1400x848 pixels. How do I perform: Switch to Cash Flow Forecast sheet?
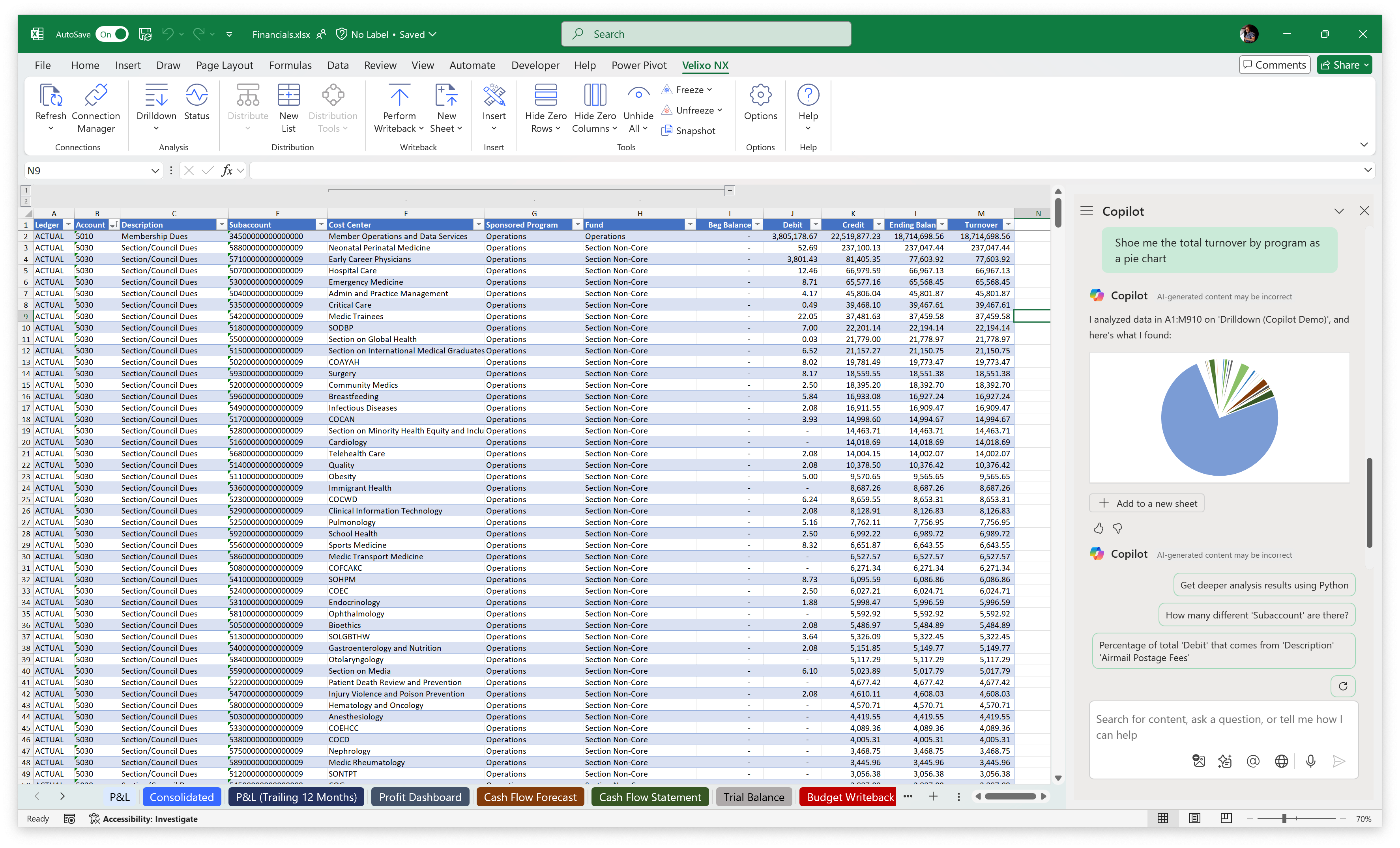(530, 797)
